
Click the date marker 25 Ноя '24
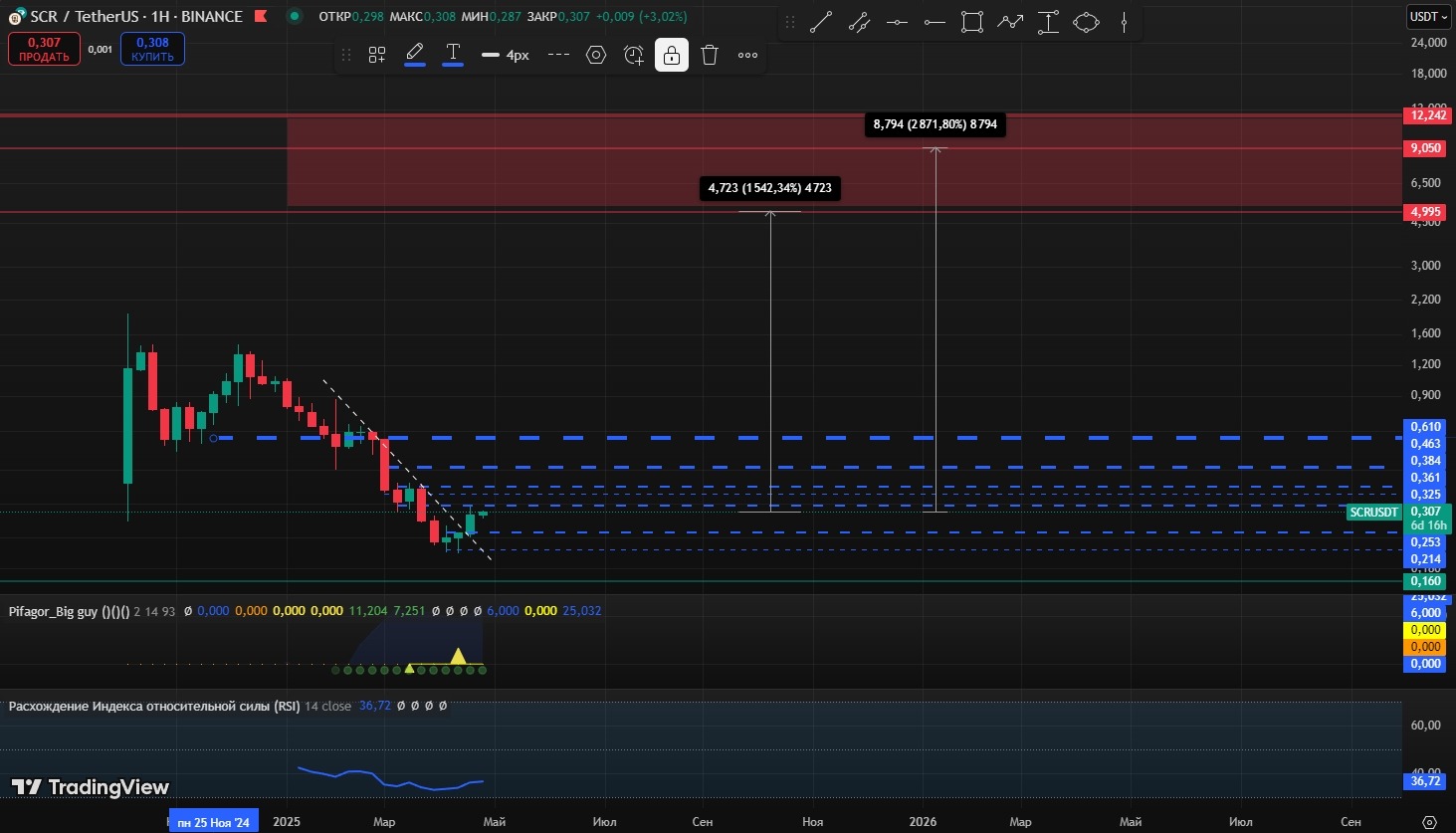pos(213,822)
